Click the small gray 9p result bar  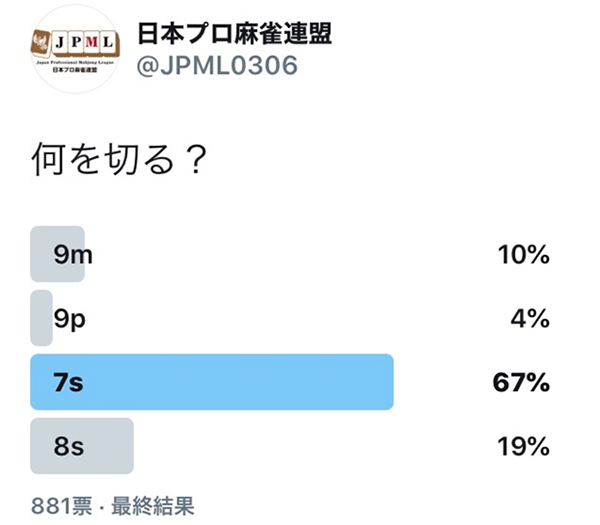[x=41, y=318]
